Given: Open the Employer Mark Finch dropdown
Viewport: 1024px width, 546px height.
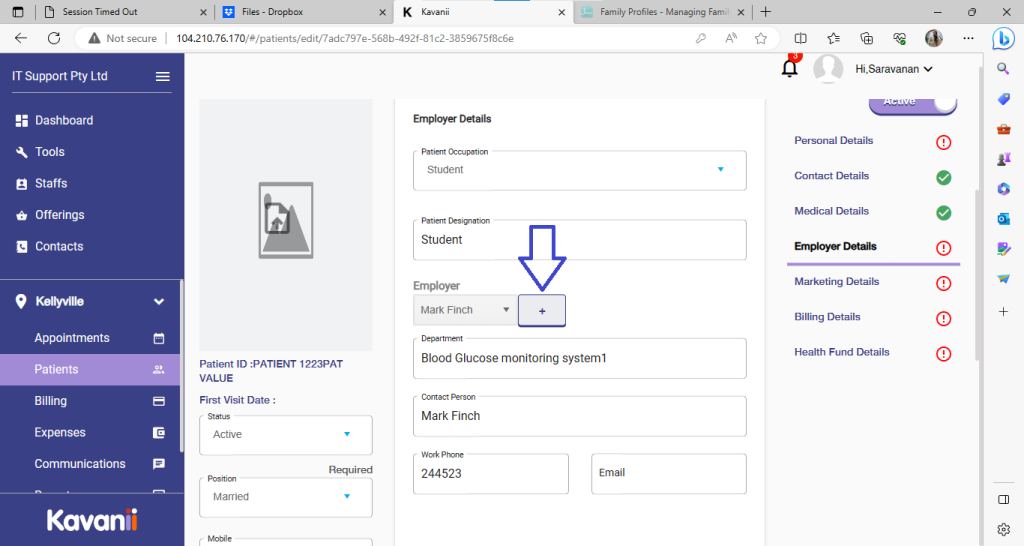Looking at the screenshot, I should 465,310.
